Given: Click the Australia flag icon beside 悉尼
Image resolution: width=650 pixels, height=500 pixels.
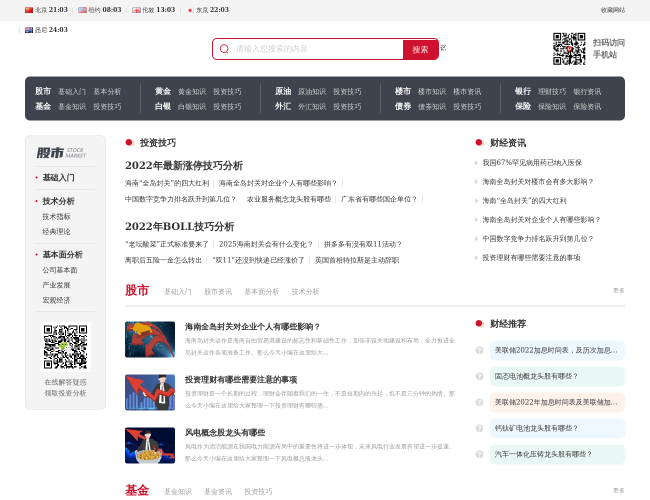Looking at the screenshot, I should point(29,30).
